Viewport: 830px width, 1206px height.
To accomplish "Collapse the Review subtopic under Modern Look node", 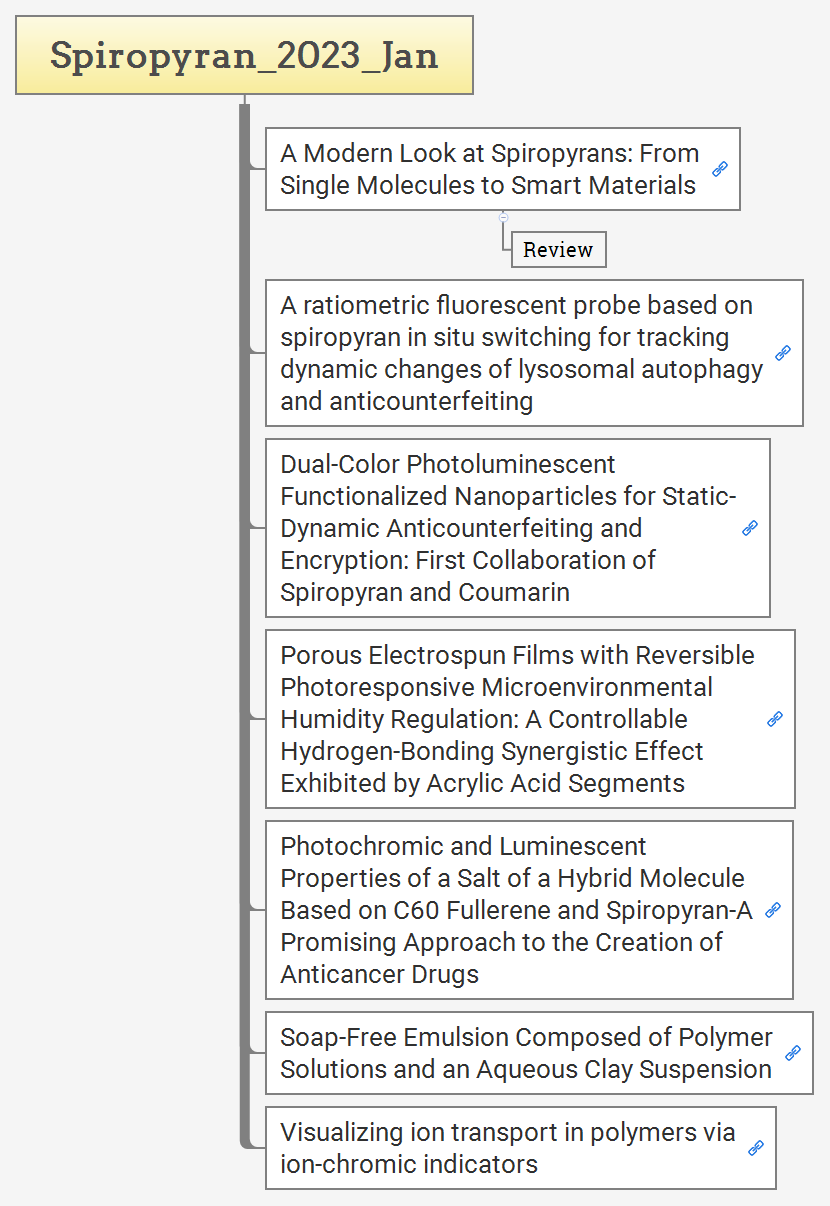I will (x=504, y=217).
